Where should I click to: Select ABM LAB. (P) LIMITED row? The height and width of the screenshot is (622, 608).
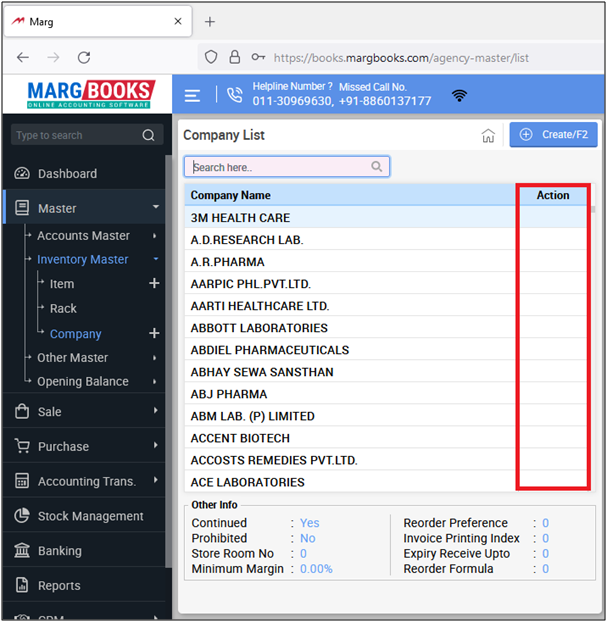click(x=386, y=416)
